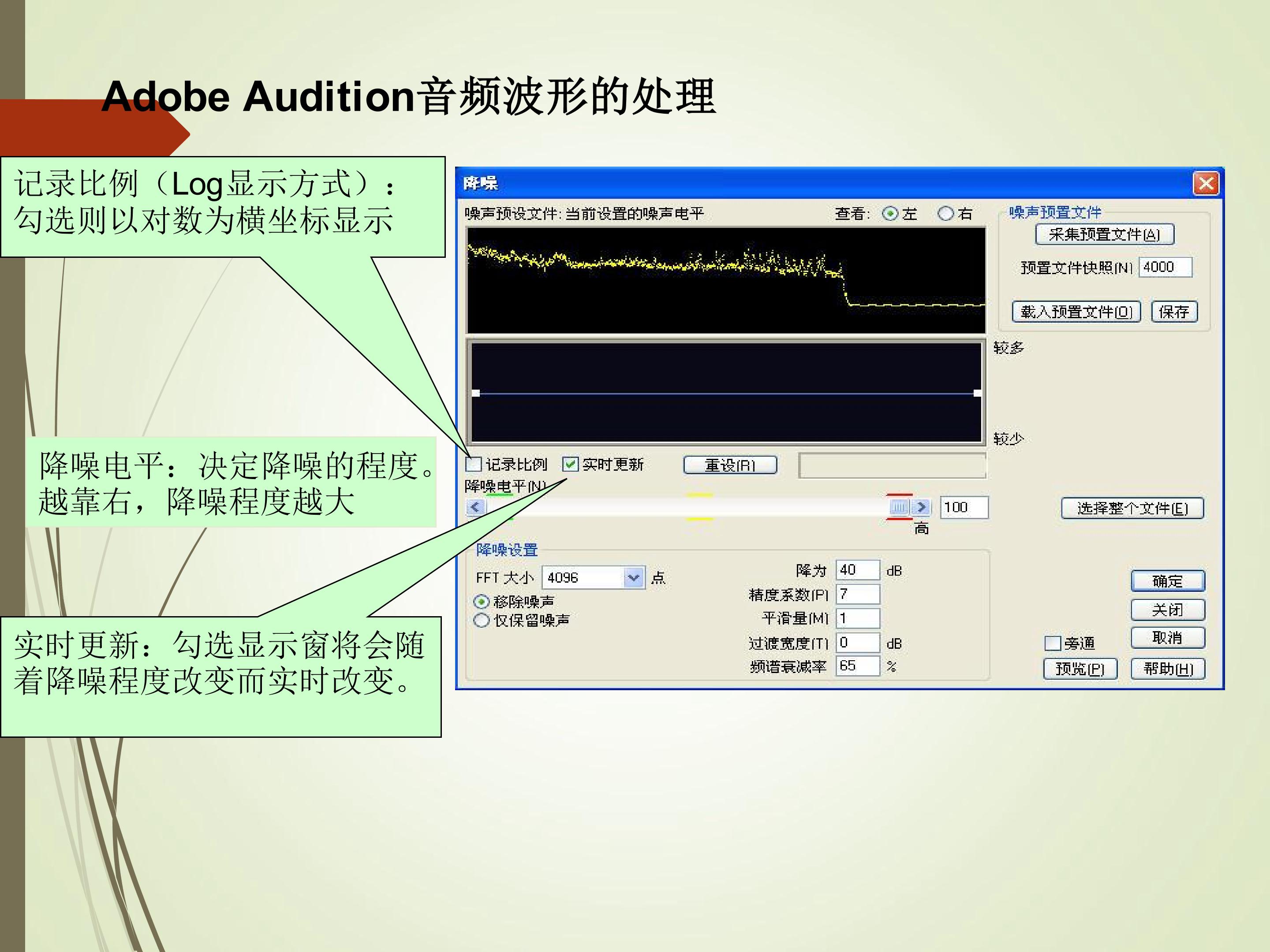1270x952 pixels.
Task: Click the 预览 preview button
Action: tap(1080, 669)
